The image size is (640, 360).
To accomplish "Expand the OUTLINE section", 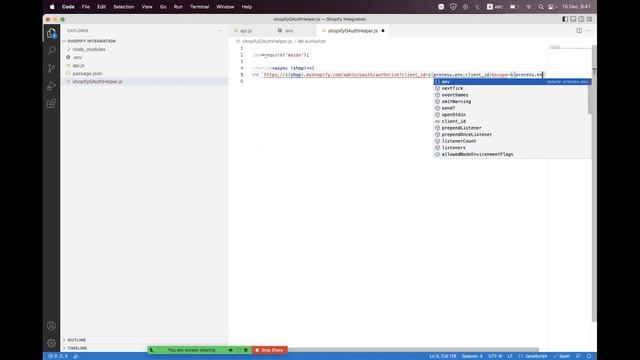I will tap(76, 340).
